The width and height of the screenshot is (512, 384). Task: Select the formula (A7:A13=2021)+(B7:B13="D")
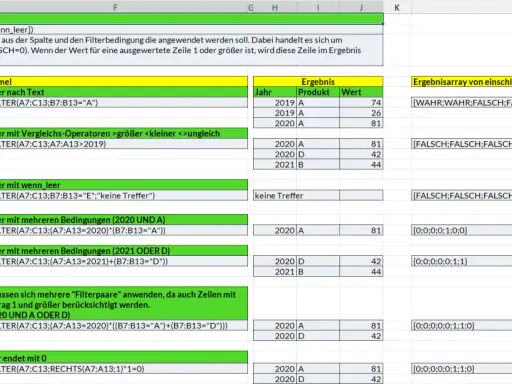pyautogui.click(x=124, y=261)
